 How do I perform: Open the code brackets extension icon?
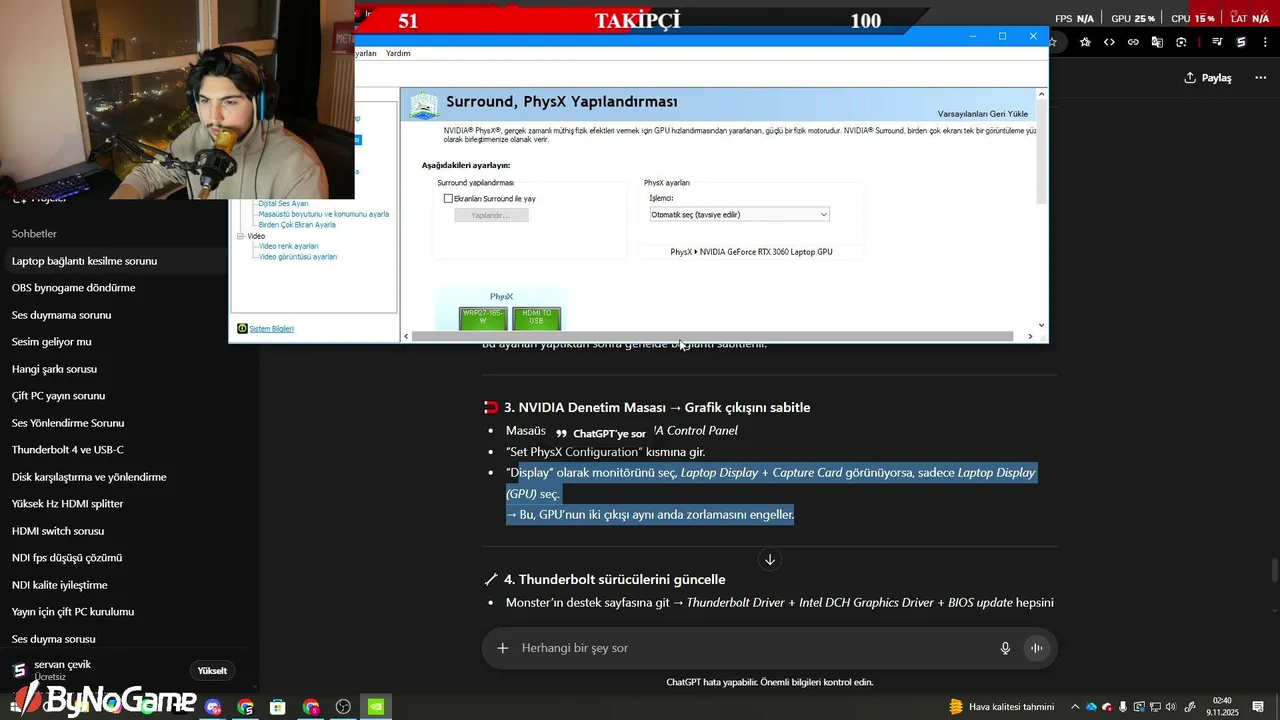pyautogui.click(x=1109, y=42)
